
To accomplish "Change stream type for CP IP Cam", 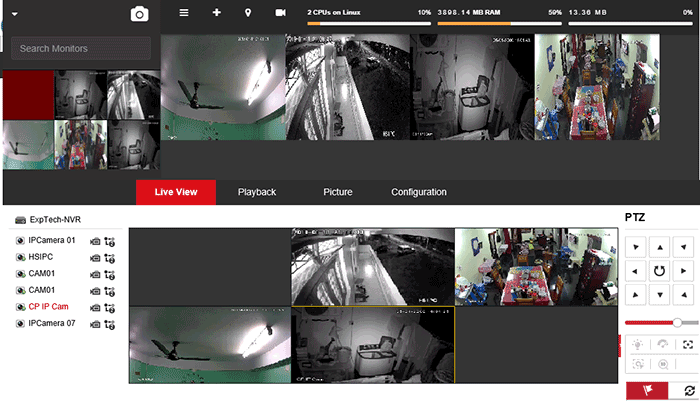I will click(109, 308).
